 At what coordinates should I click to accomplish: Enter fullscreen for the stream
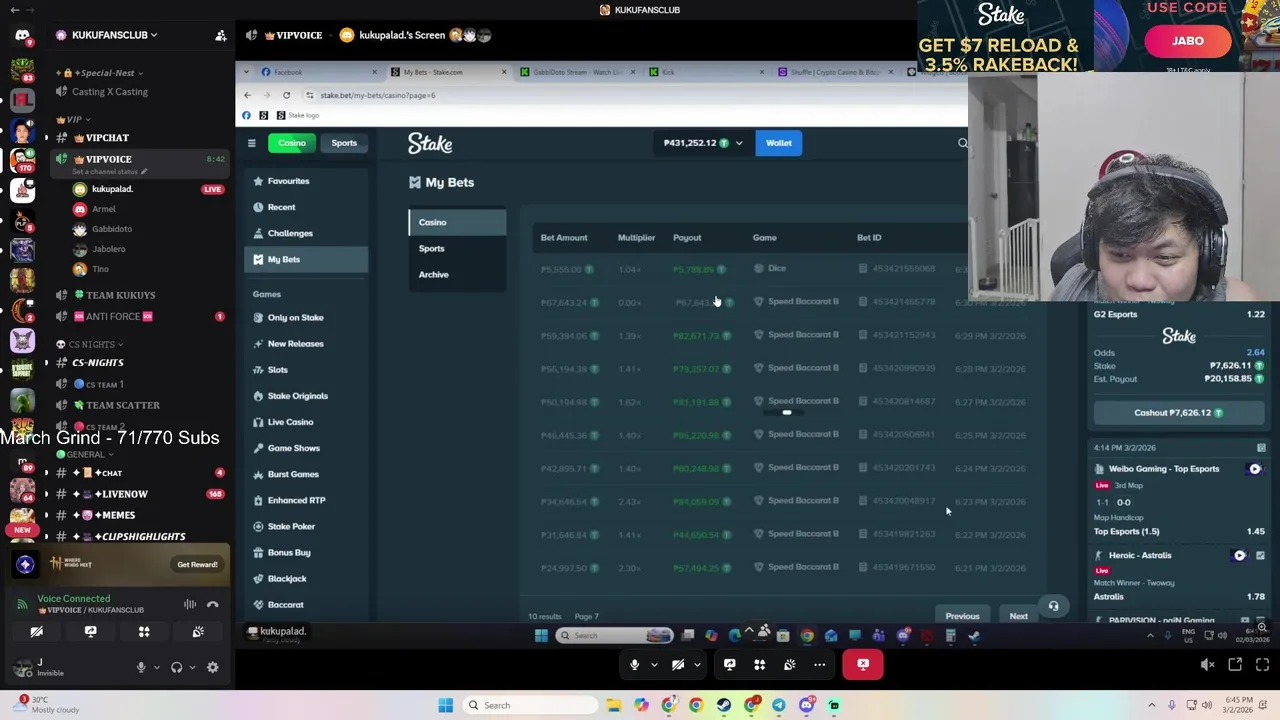(x=1262, y=664)
